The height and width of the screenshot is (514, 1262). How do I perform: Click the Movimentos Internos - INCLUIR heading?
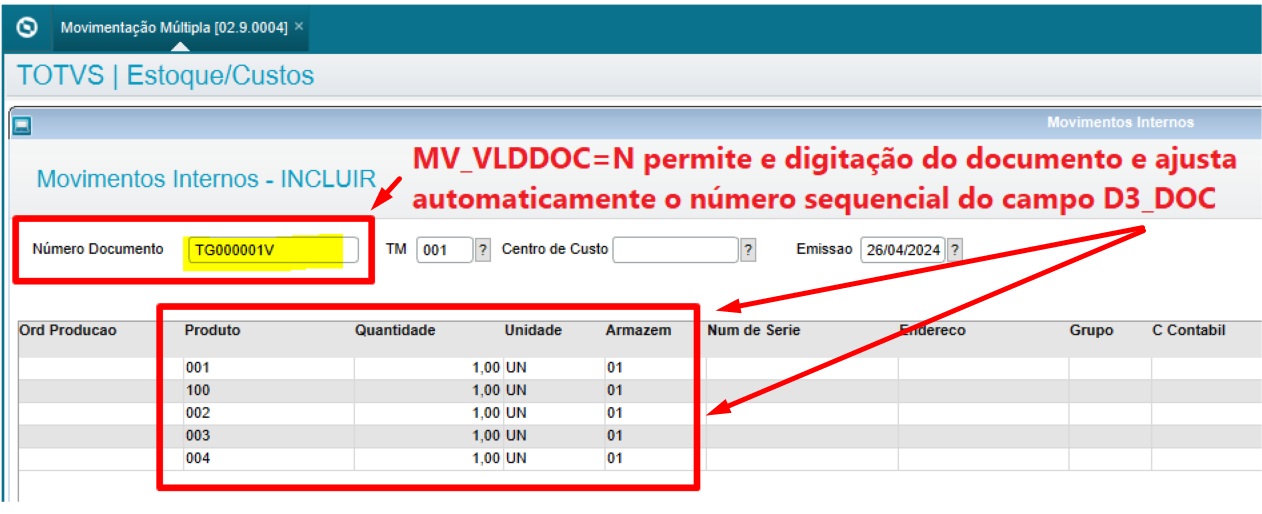click(206, 180)
